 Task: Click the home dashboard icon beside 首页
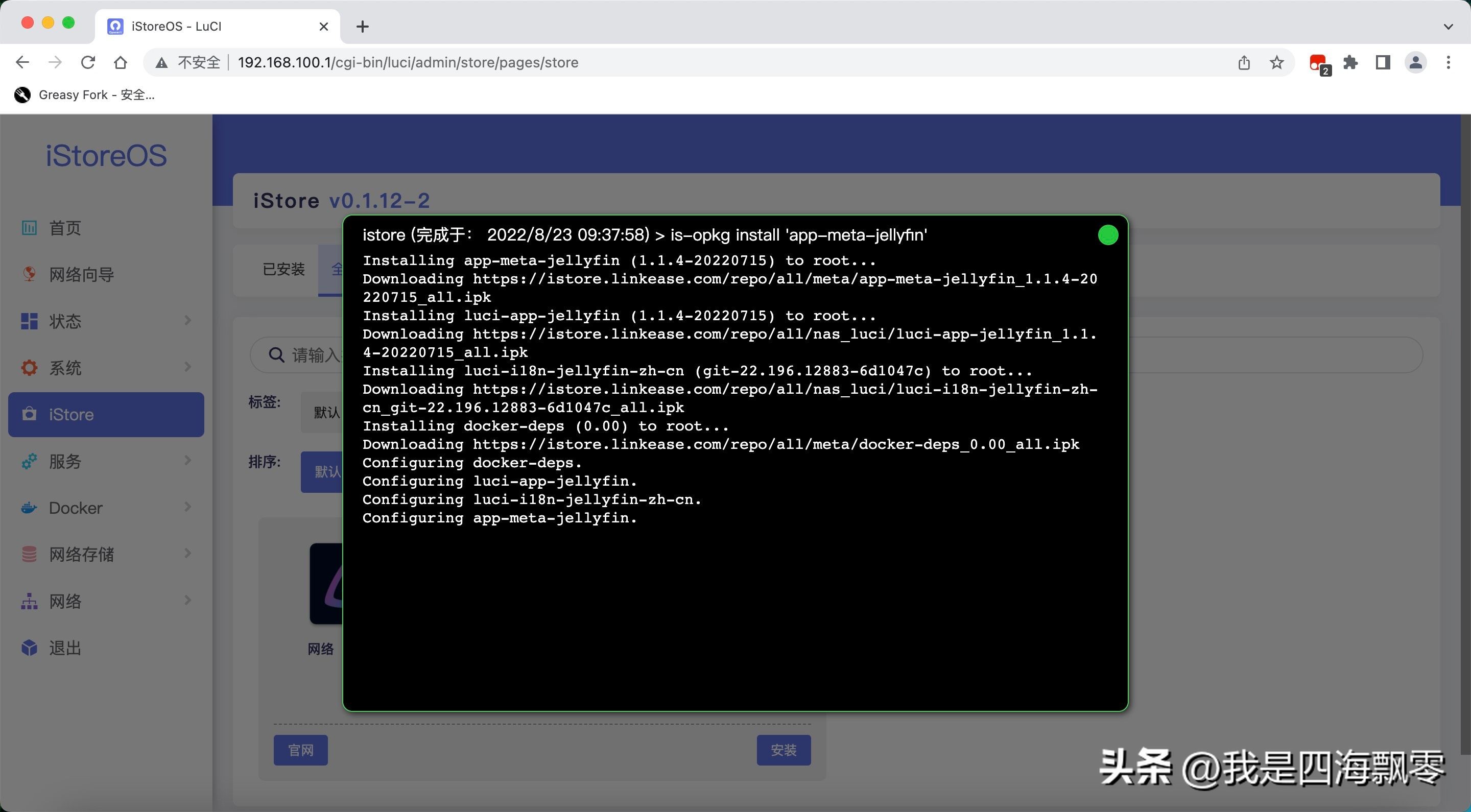pos(29,228)
